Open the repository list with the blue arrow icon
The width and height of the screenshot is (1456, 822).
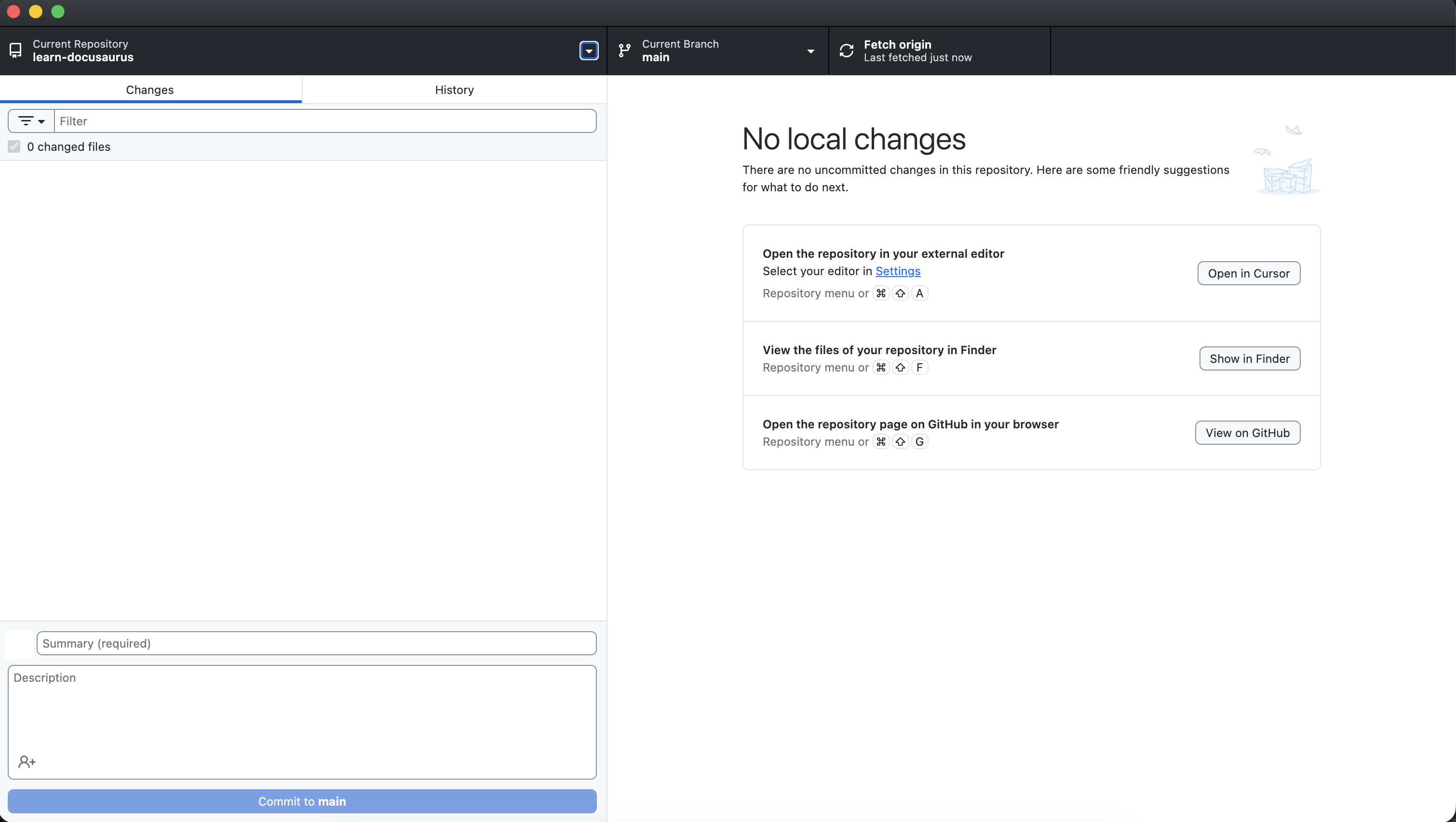(588, 51)
